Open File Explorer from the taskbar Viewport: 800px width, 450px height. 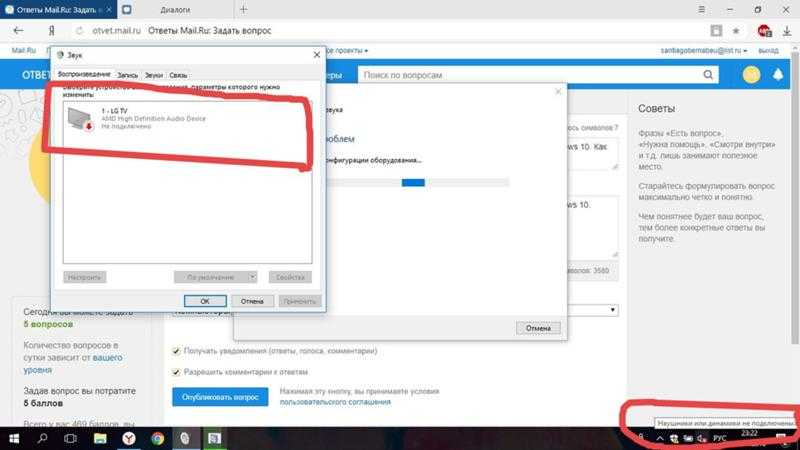pyautogui.click(x=100, y=438)
